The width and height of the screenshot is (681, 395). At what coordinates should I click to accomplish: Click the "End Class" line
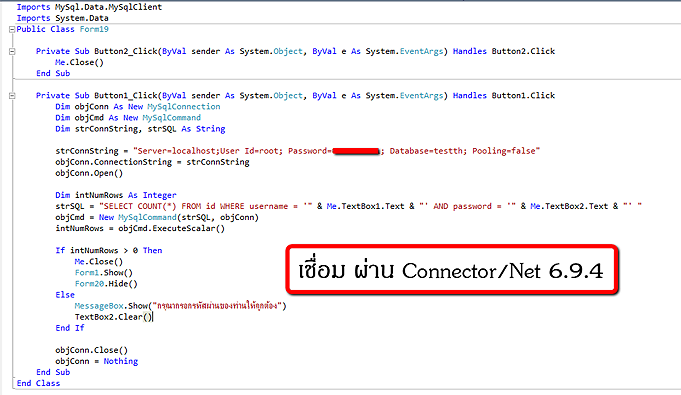(38, 383)
